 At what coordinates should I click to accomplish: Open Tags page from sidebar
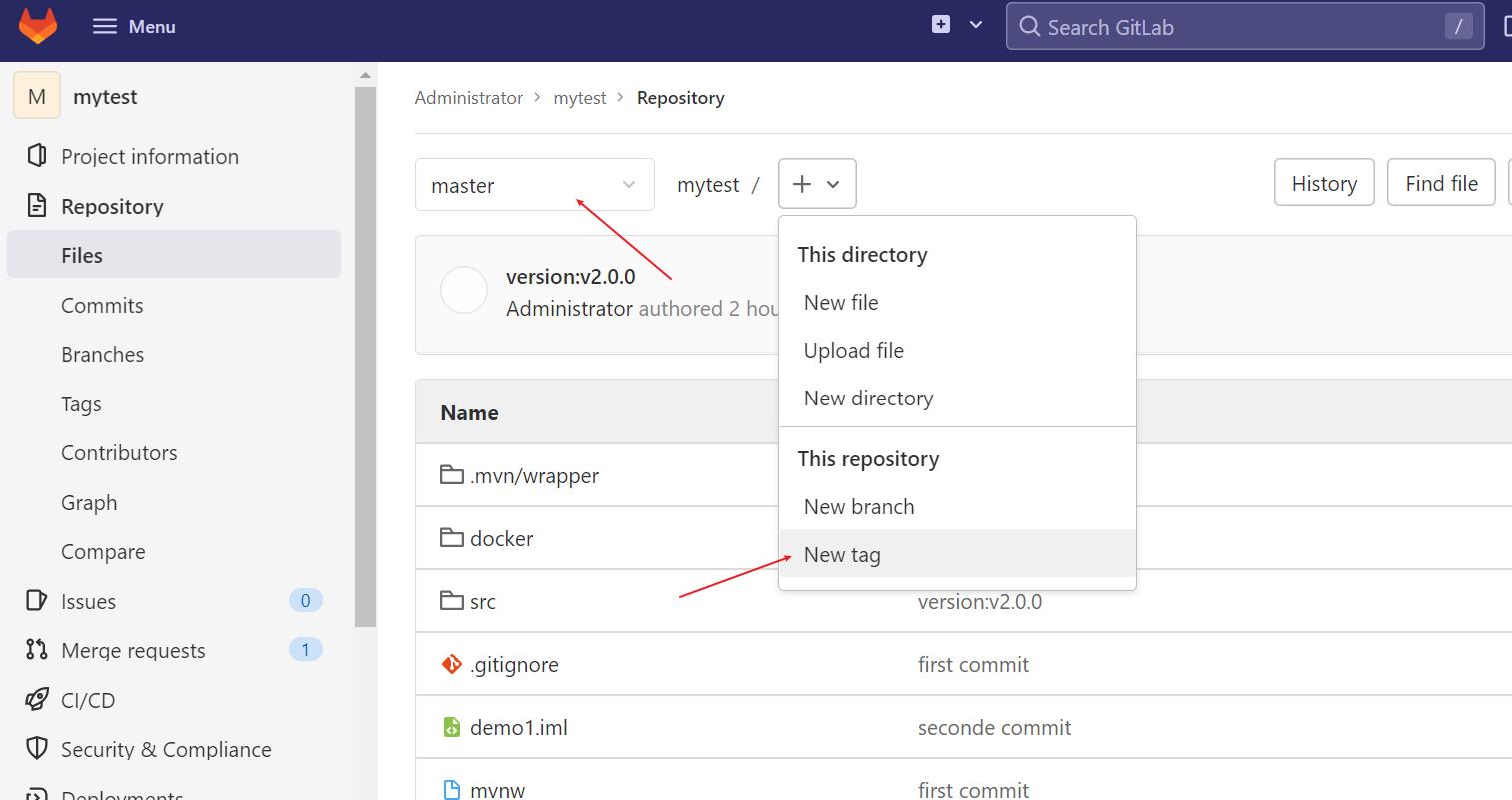81,404
